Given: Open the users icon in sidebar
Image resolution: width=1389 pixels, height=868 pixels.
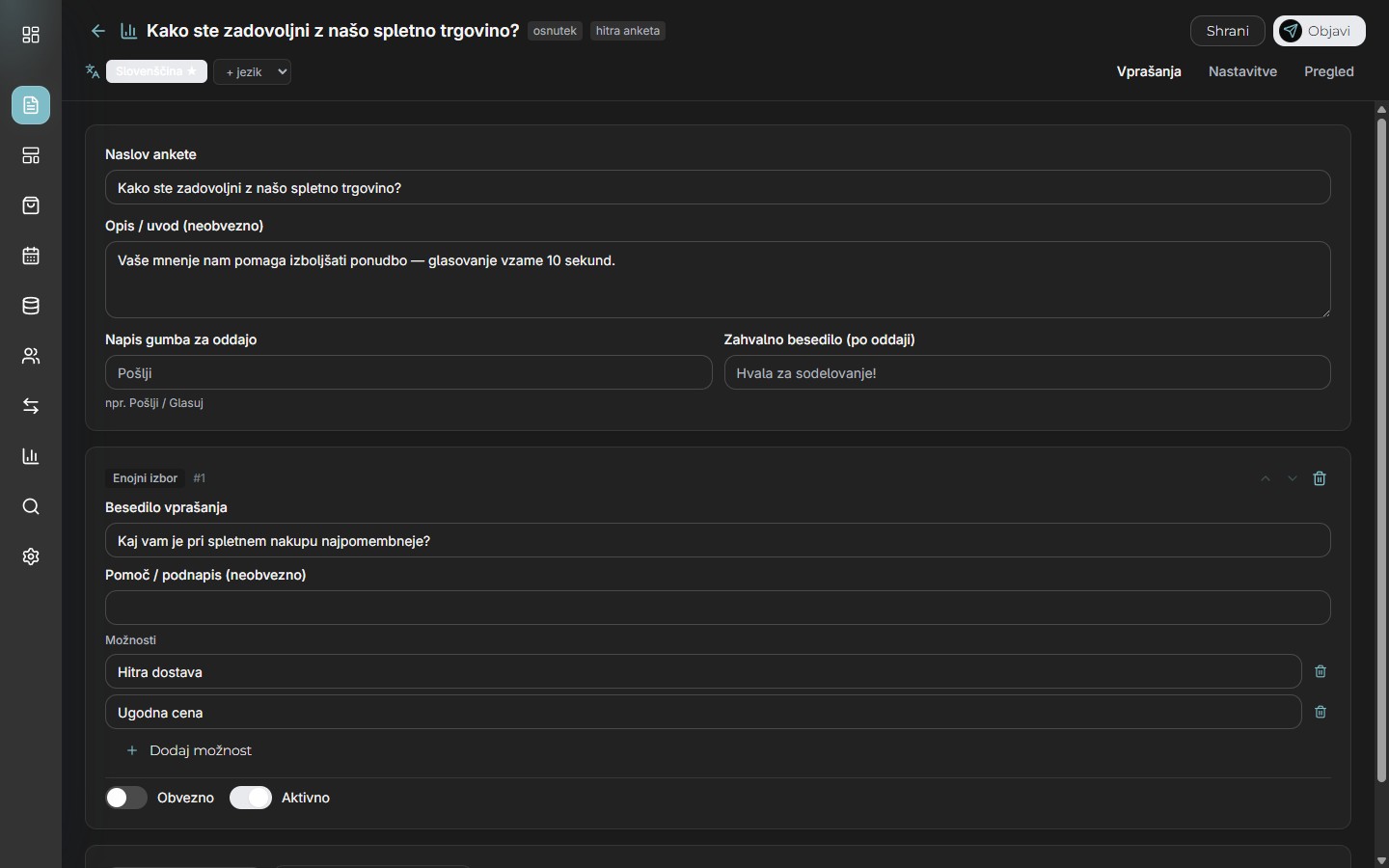Looking at the screenshot, I should click(x=31, y=356).
